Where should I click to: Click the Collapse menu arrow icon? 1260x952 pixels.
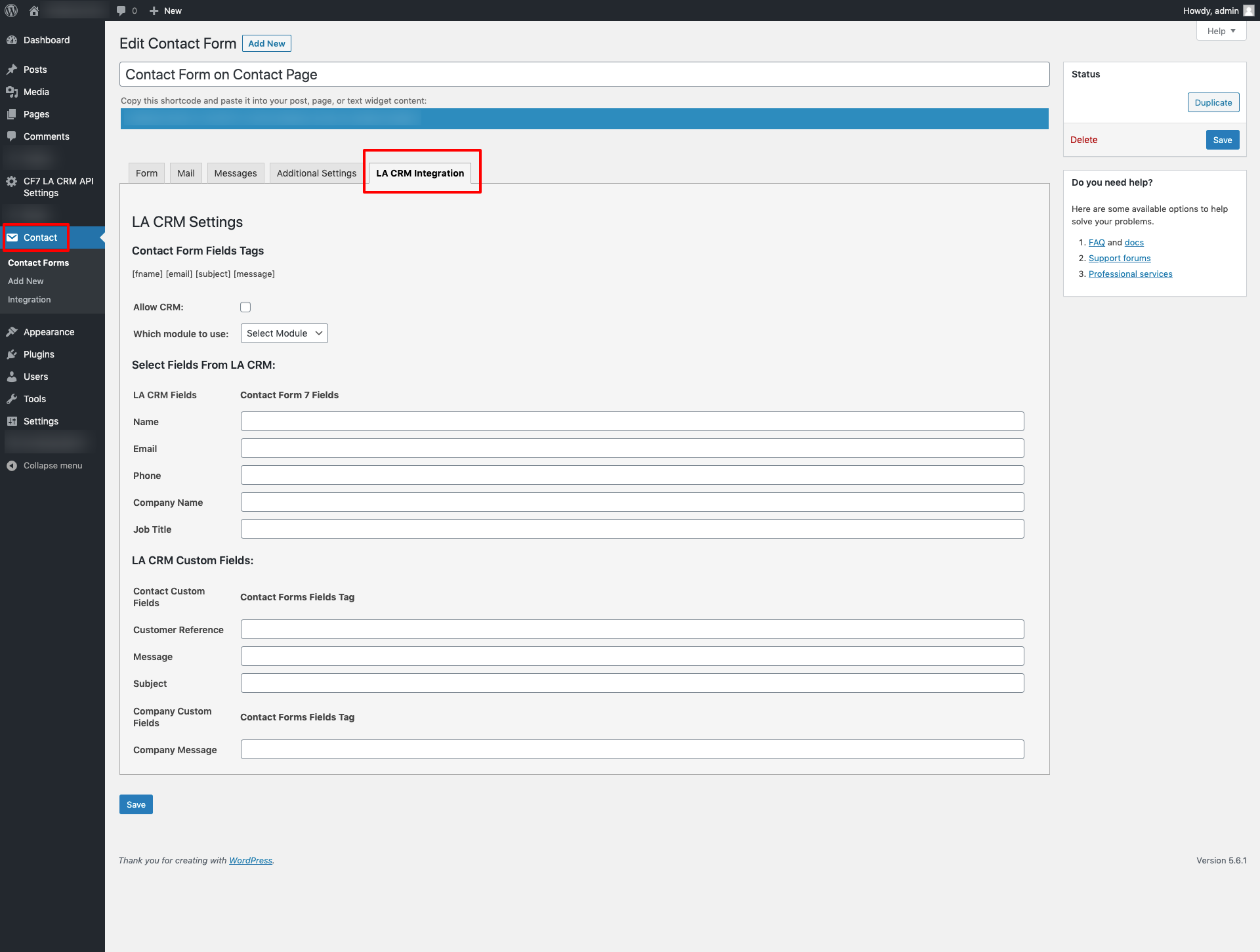tap(12, 466)
